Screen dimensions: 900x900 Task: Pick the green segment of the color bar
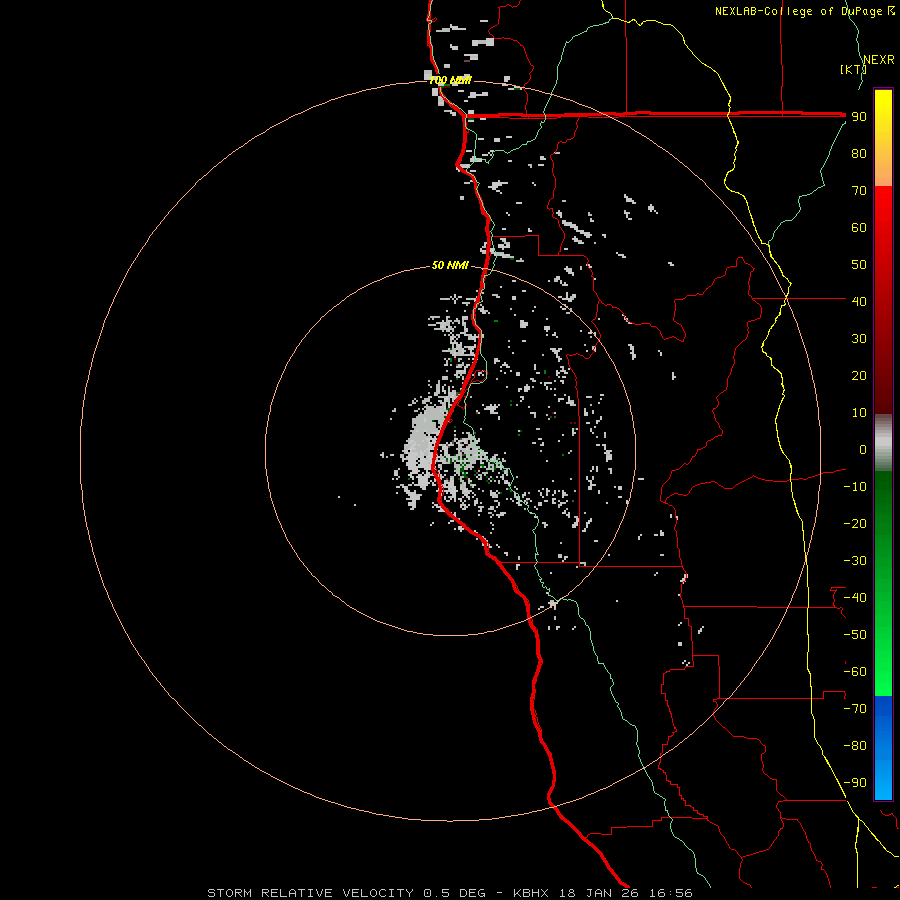pos(883,584)
